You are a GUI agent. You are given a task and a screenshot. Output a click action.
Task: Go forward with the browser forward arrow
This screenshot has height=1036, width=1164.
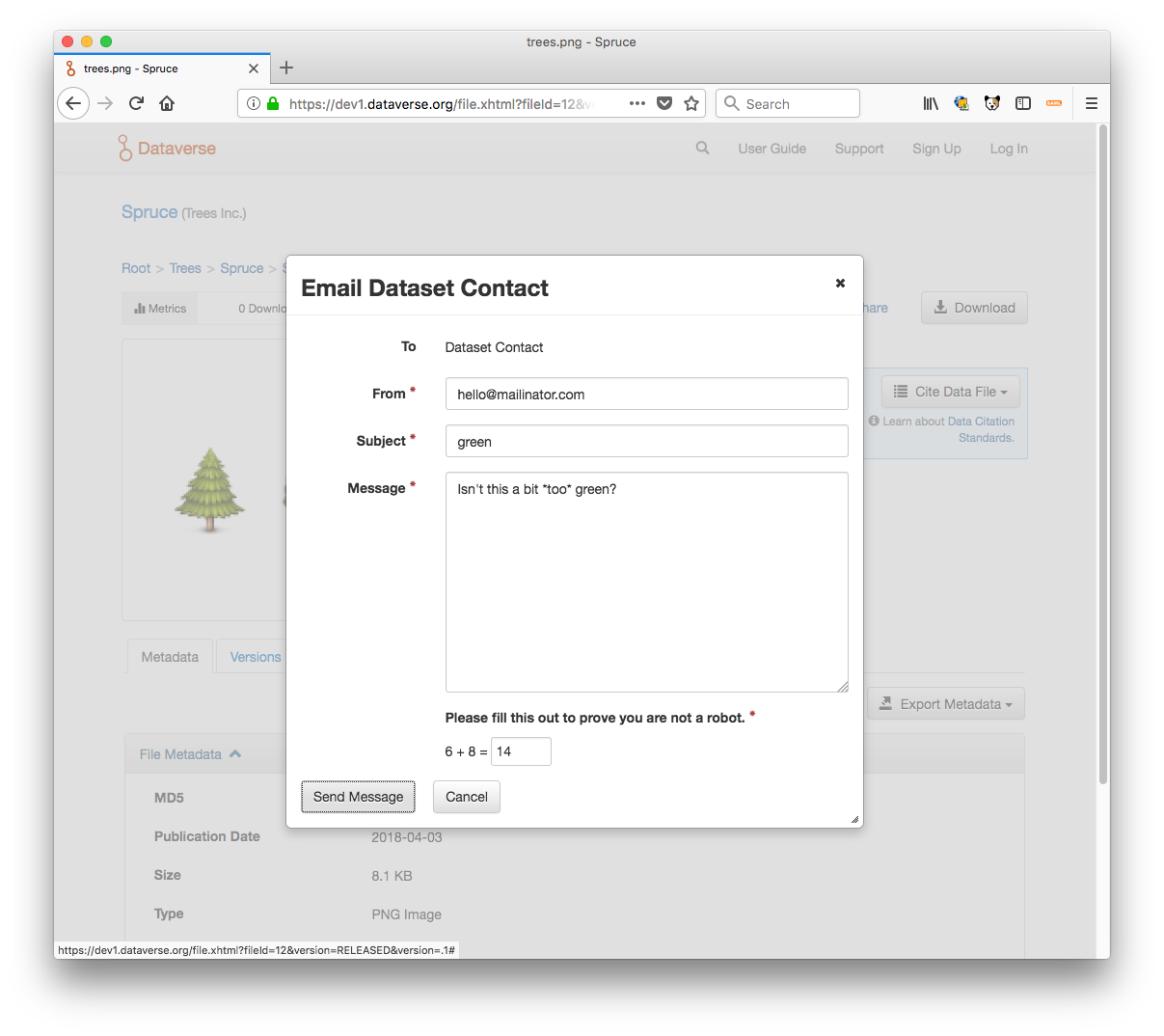point(105,103)
